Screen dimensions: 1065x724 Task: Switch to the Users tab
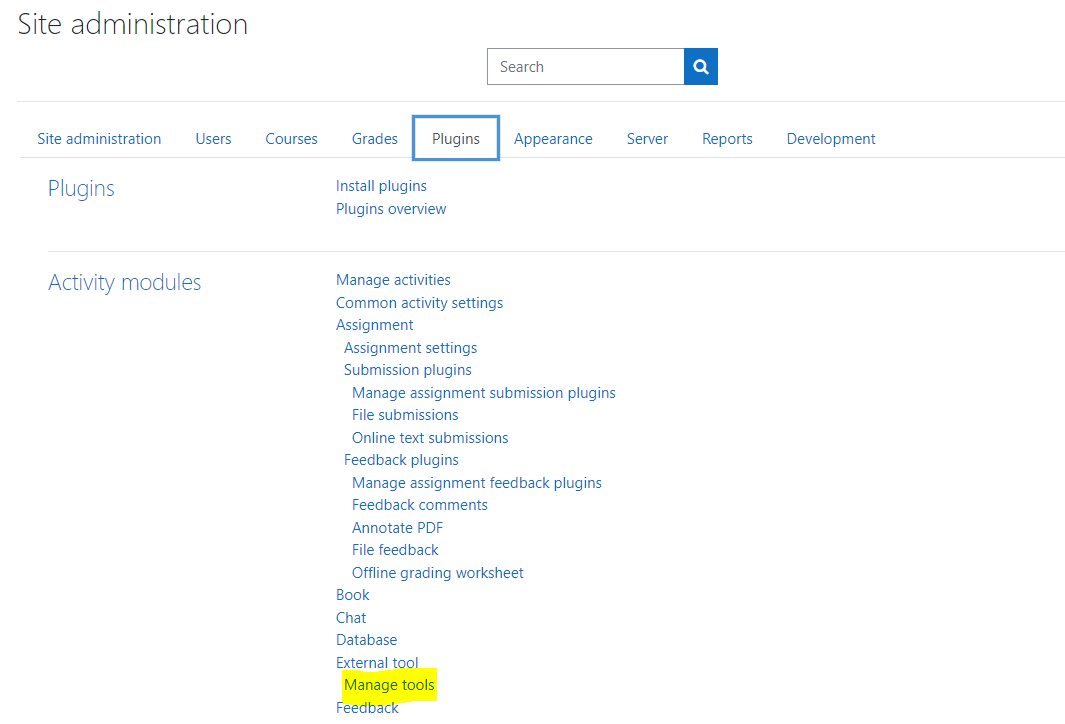click(x=213, y=139)
